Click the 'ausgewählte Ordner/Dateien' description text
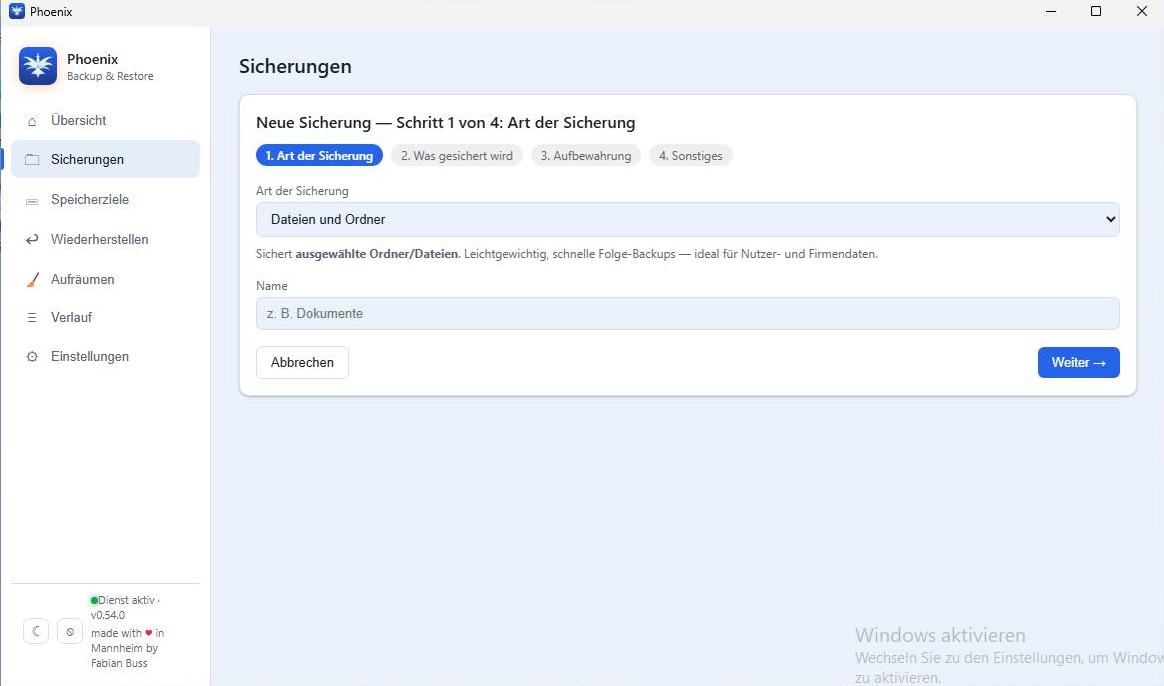The height and width of the screenshot is (686, 1164). pos(376,254)
